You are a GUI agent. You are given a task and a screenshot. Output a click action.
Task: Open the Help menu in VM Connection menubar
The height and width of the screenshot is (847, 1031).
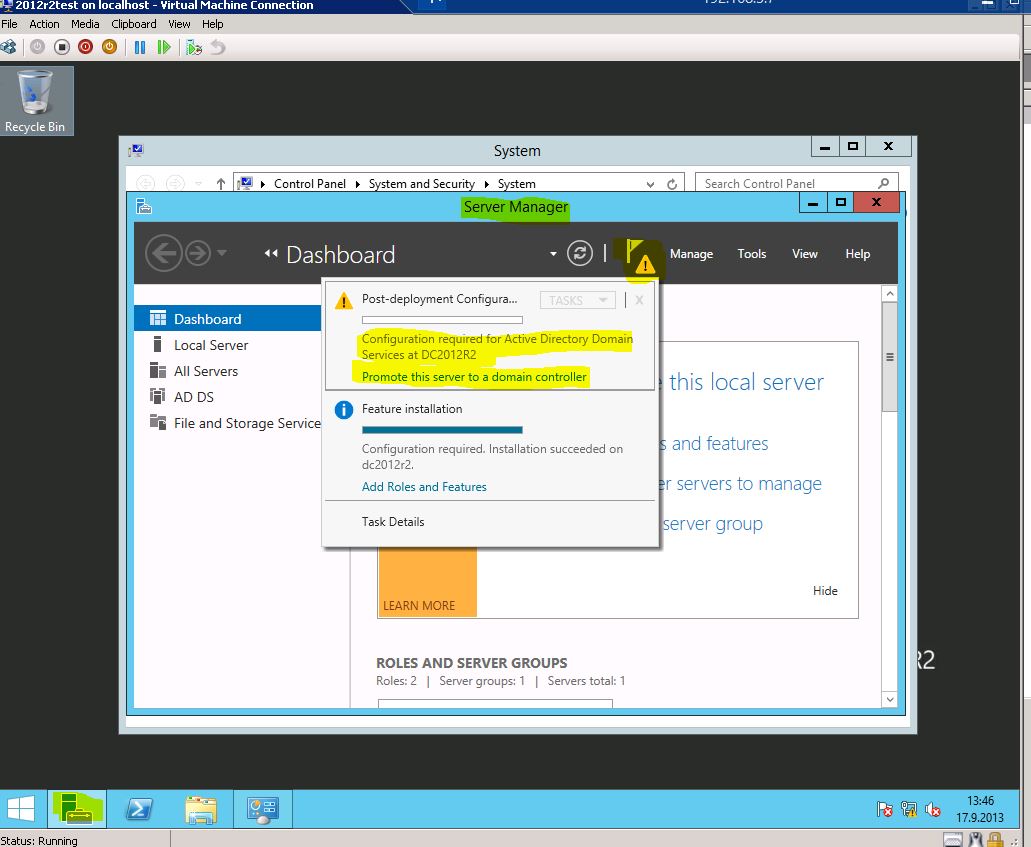[x=212, y=24]
